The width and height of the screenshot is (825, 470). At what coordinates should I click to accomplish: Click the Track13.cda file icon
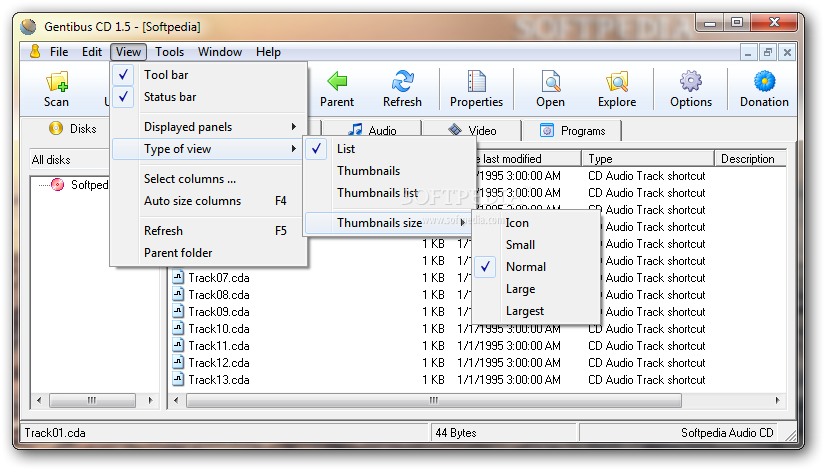pos(178,379)
